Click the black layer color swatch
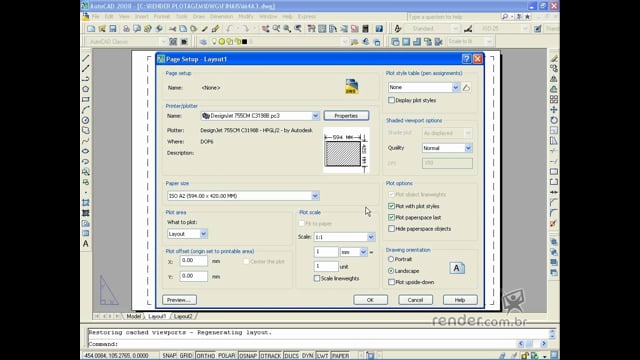 [244, 42]
